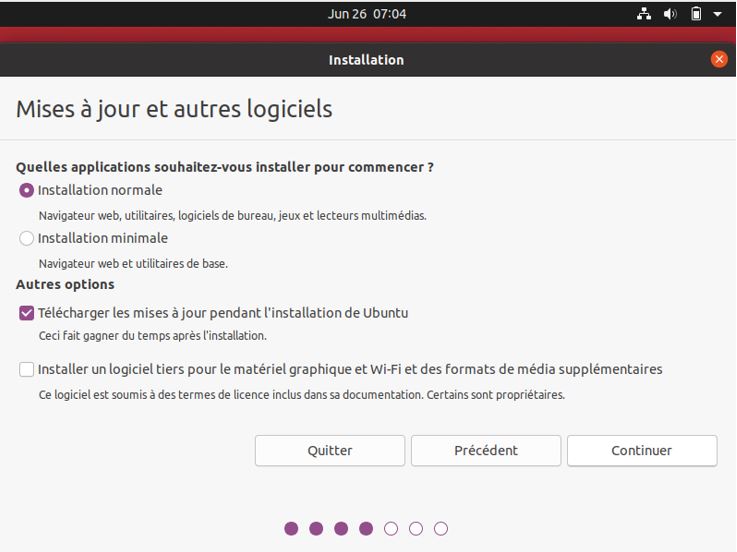Screen dimensions: 737x552
Task: Expand the system menu arrow in top bar
Action: pos(717,15)
